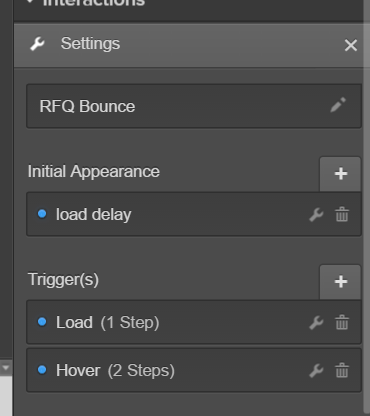Toggle the blue dot on Hover trigger
Viewport: 370px width, 416px height.
tap(42, 369)
